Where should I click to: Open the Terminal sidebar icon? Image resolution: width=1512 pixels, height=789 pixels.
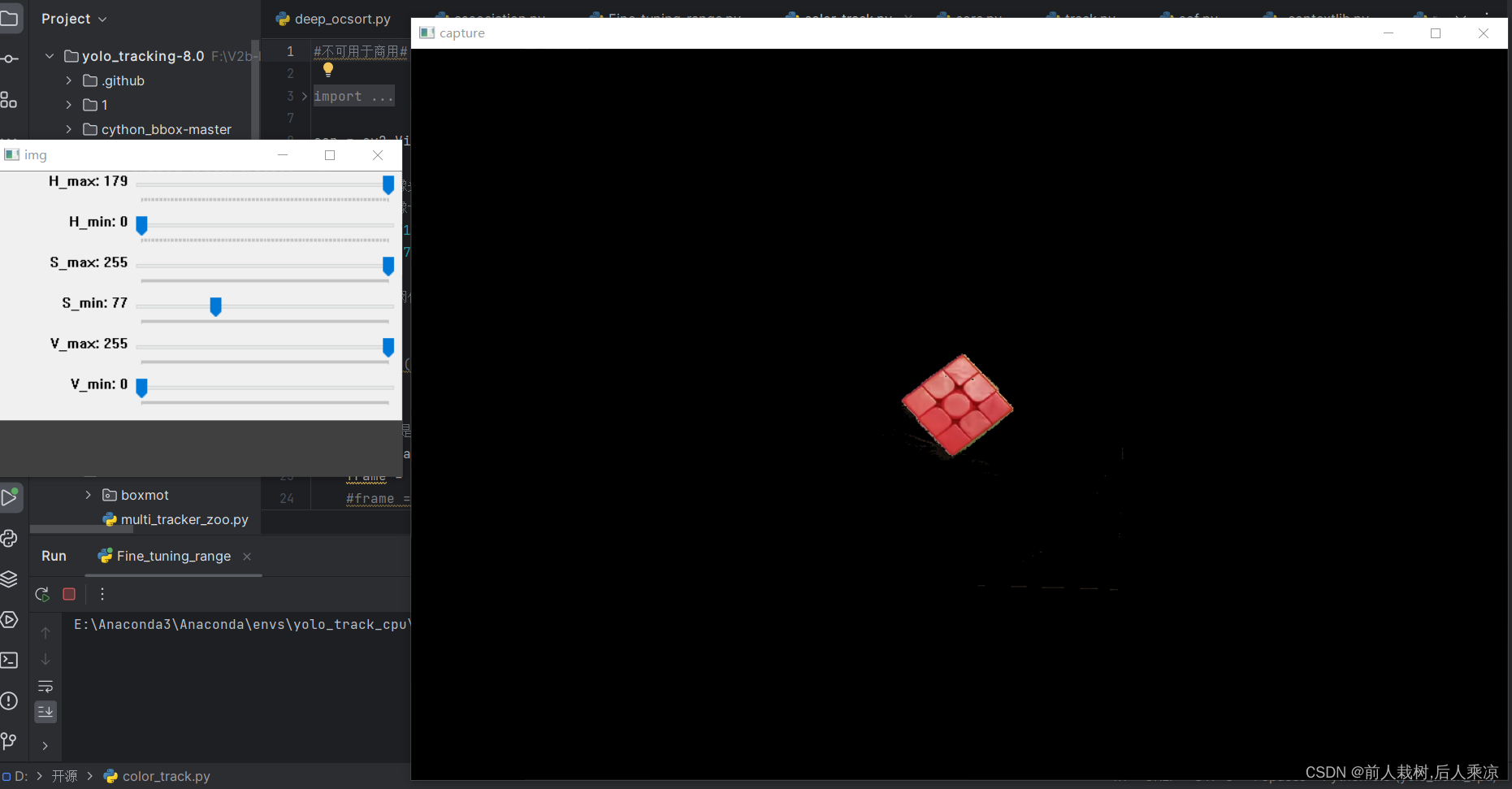[x=10, y=660]
